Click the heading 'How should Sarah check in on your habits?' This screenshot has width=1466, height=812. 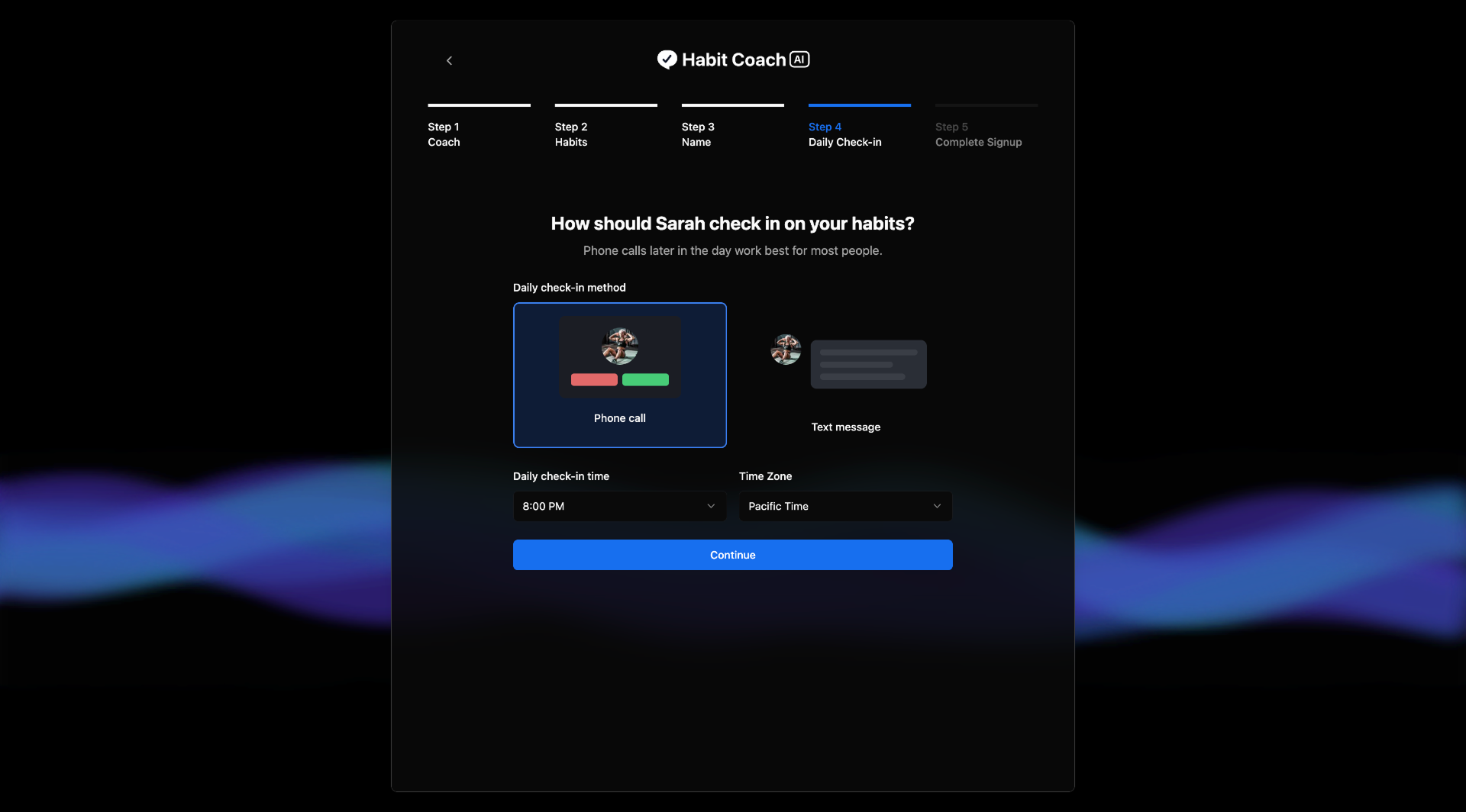pyautogui.click(x=733, y=224)
